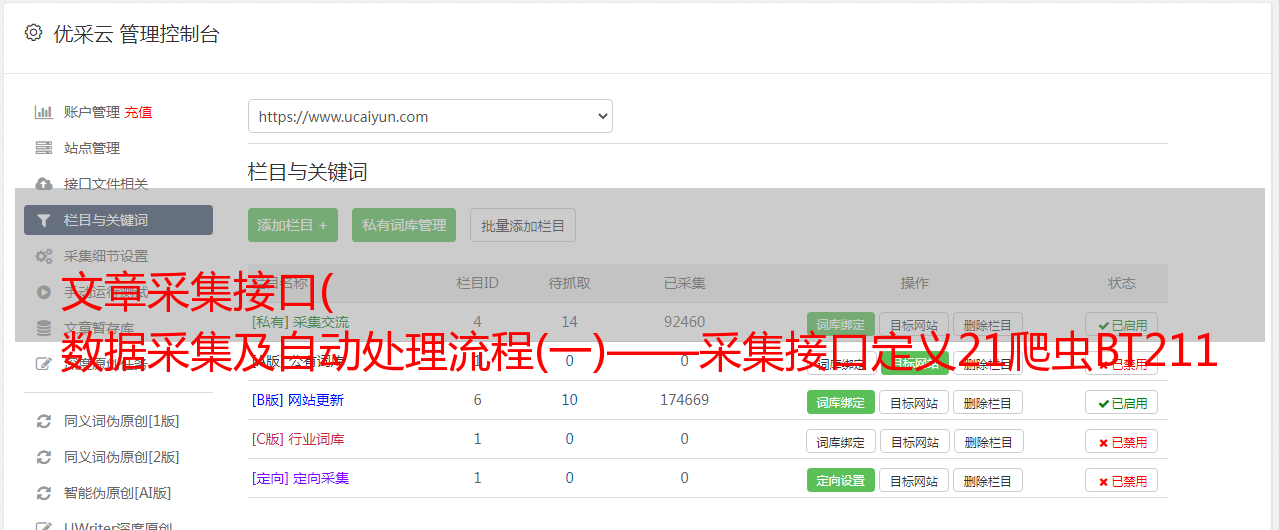This screenshot has width=1279, height=530.
Task: Click the 私有词库管理 button
Action: pyautogui.click(x=404, y=225)
